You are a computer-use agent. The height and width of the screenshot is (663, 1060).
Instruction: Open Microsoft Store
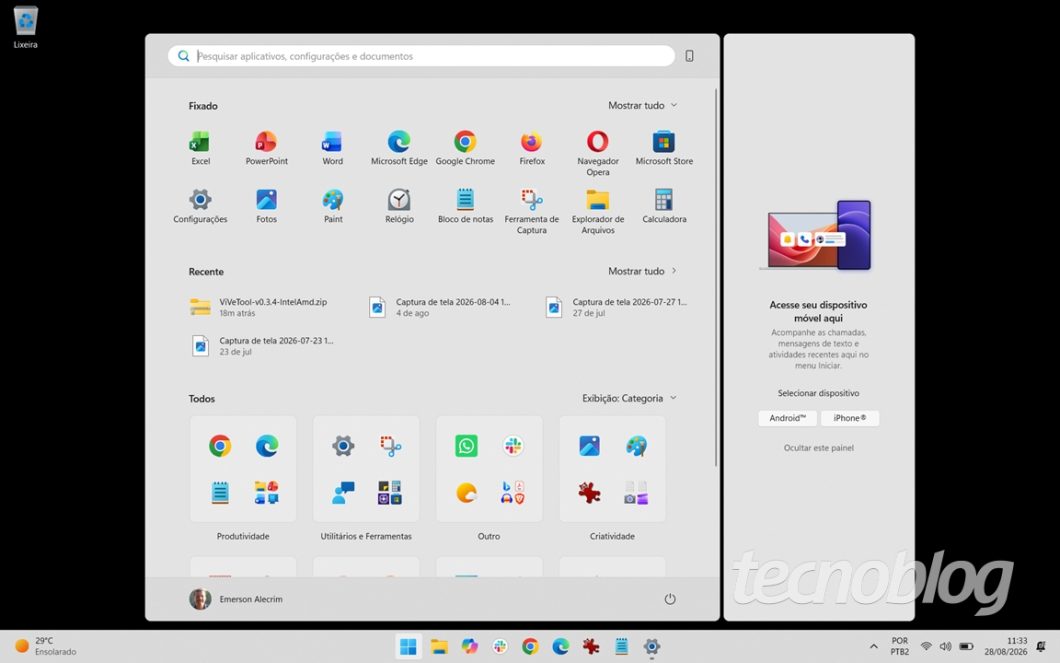click(664, 147)
